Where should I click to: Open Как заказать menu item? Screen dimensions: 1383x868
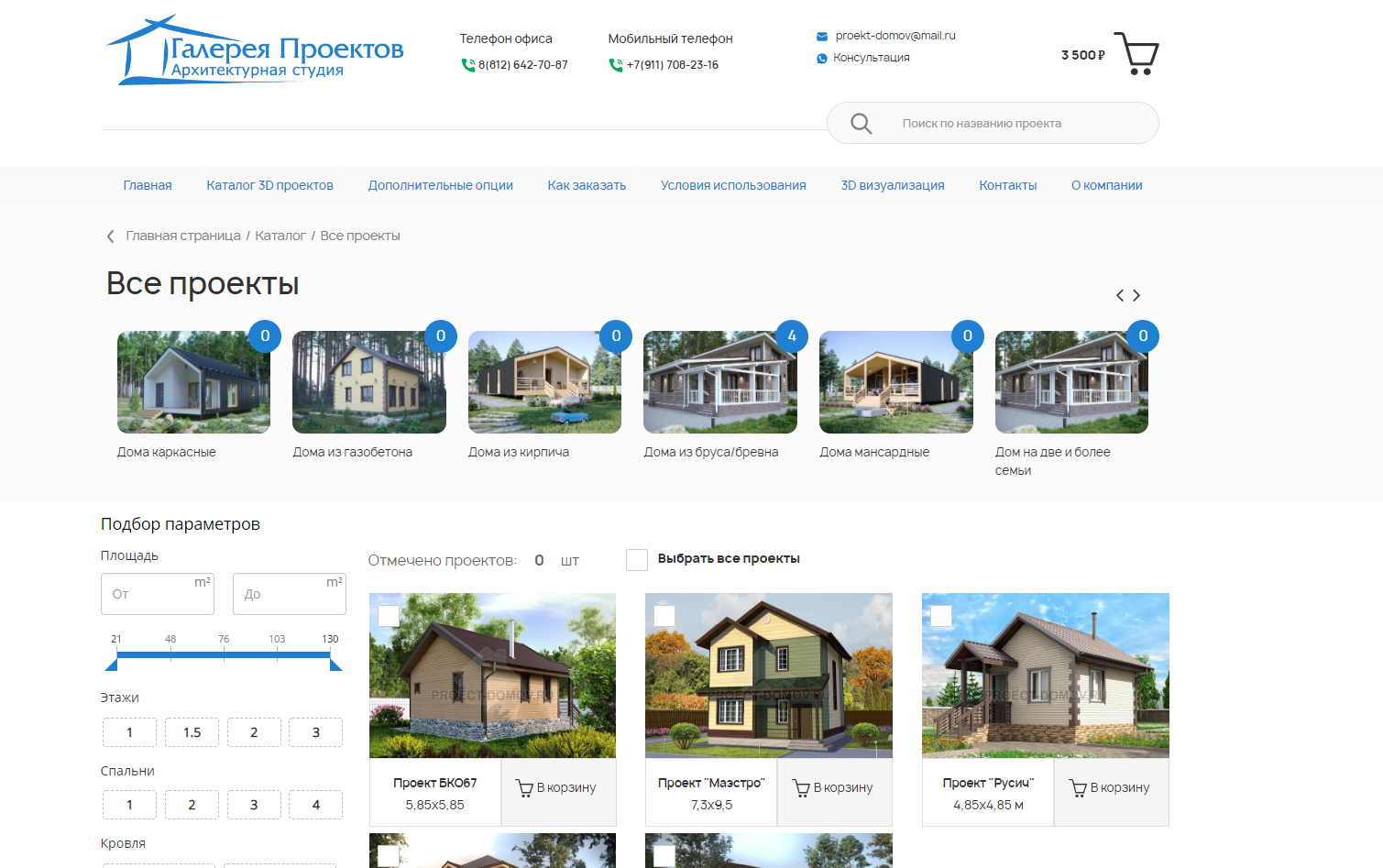click(x=587, y=185)
